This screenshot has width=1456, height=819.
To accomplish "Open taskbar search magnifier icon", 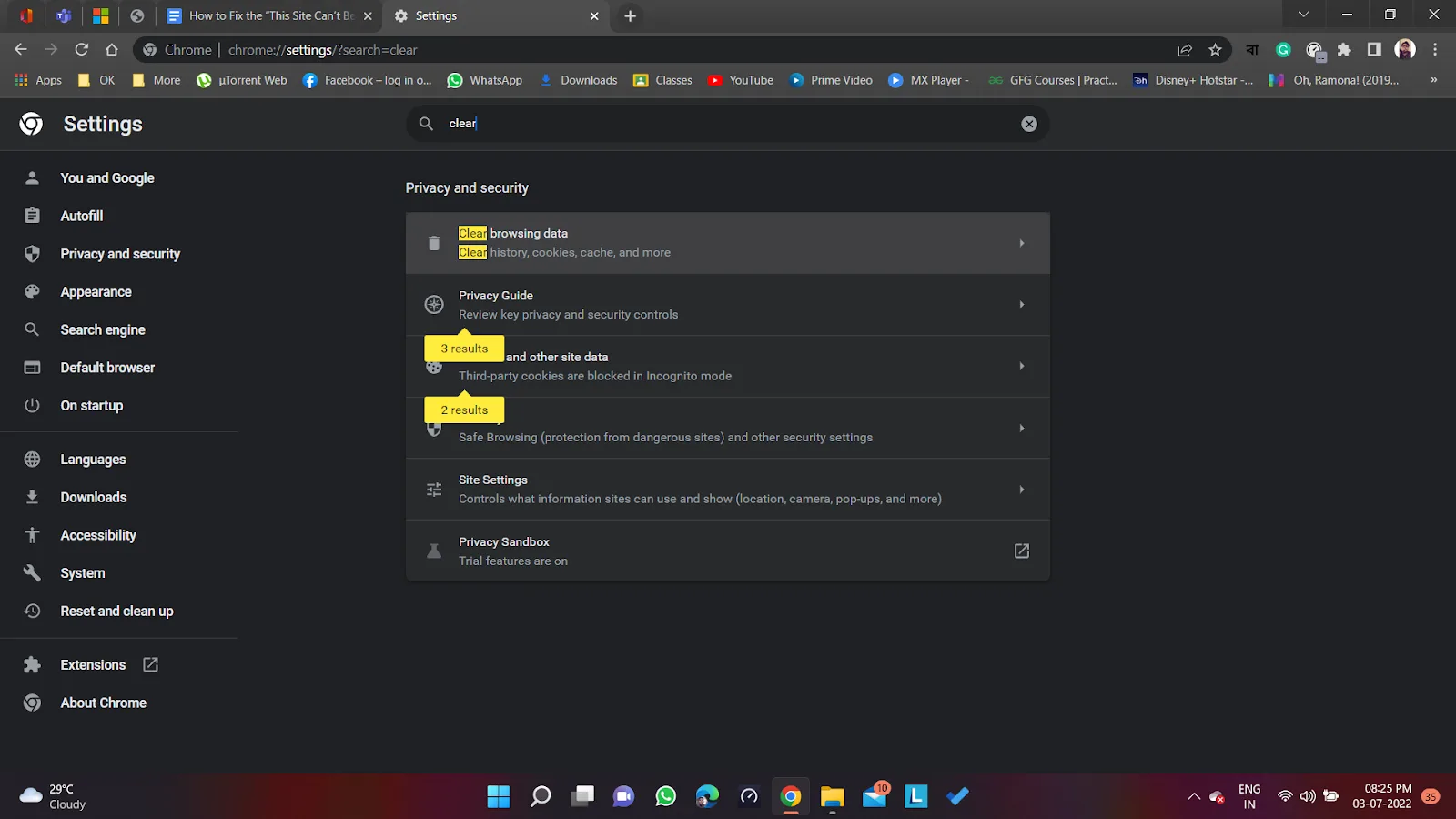I will point(541,796).
